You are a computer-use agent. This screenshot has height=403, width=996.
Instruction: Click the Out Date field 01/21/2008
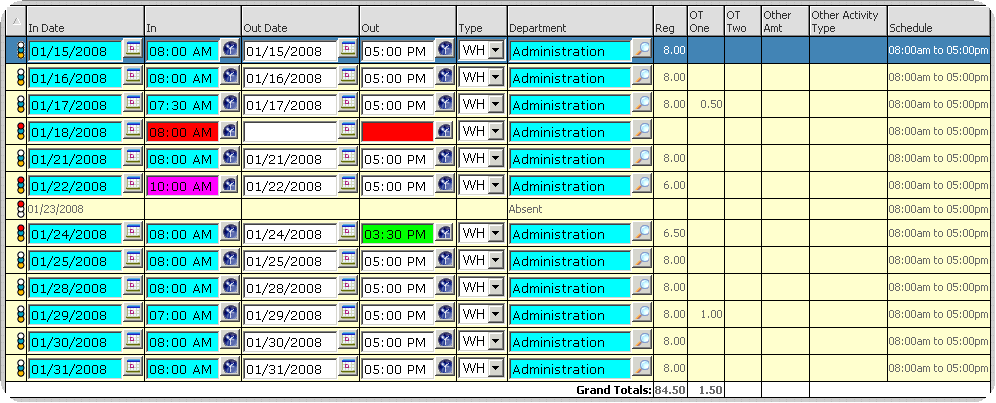pos(290,159)
